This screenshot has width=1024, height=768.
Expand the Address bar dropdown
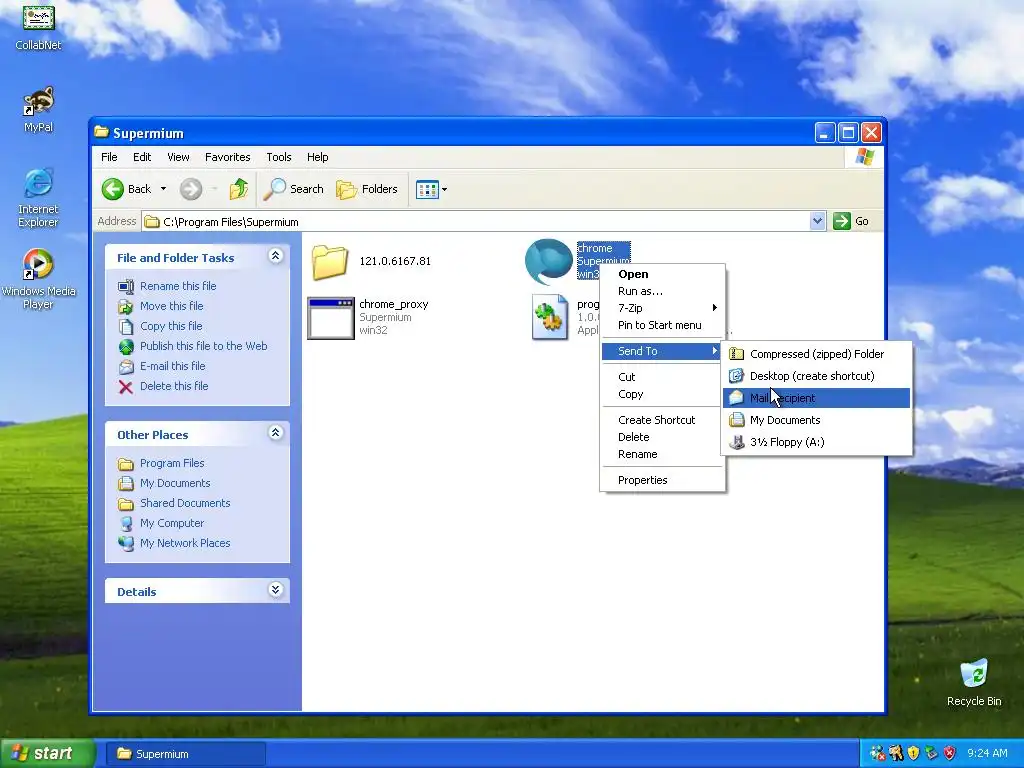[x=817, y=221]
